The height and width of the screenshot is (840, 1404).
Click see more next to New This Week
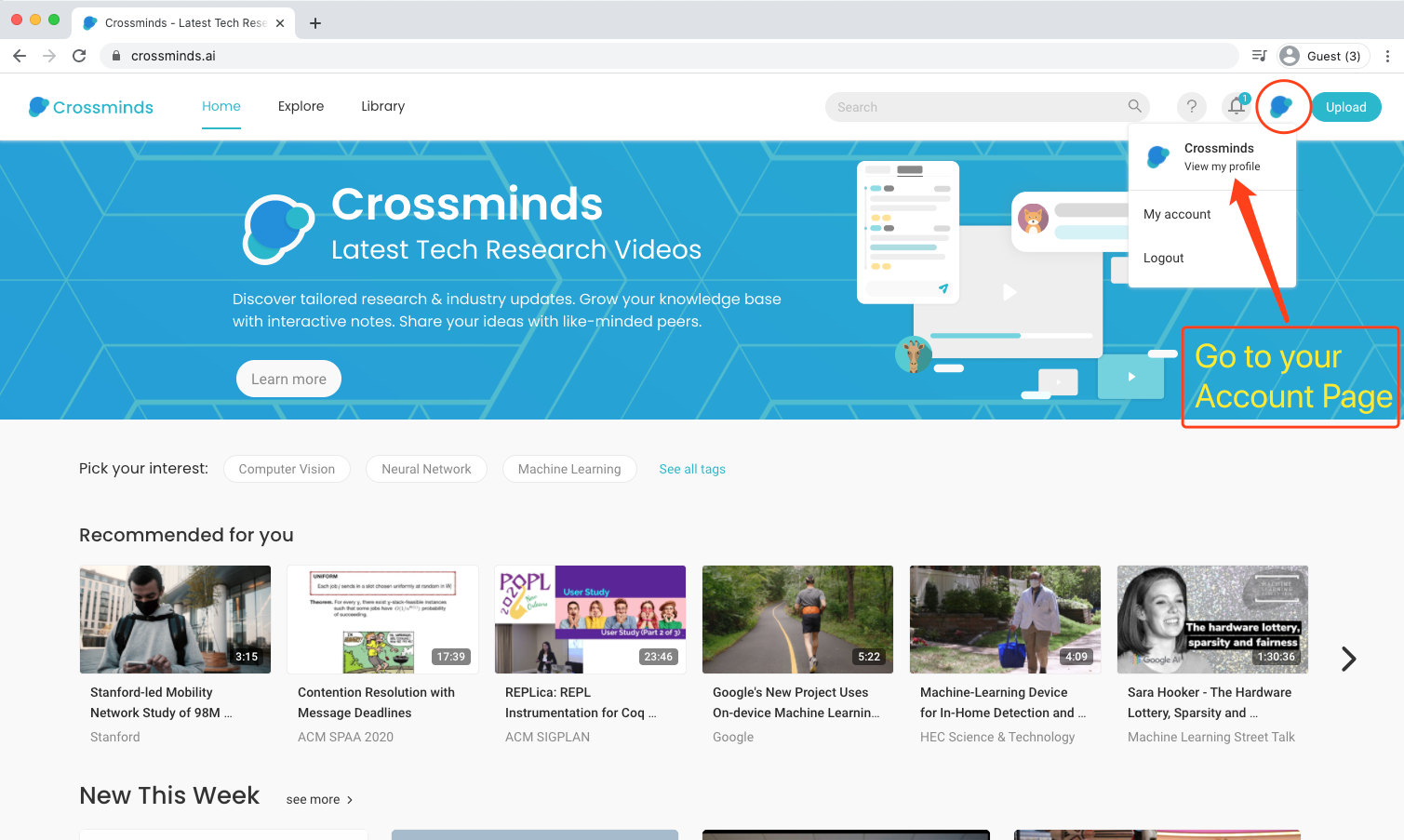(313, 800)
